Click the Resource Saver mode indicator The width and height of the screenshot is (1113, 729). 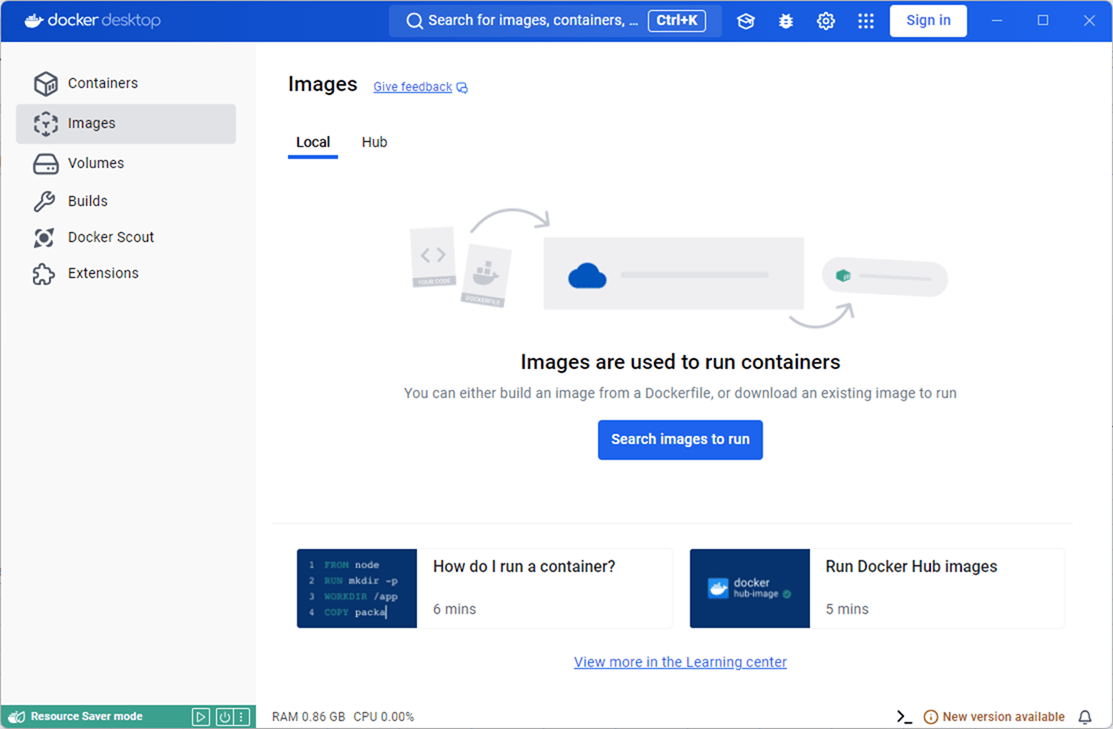(x=86, y=717)
